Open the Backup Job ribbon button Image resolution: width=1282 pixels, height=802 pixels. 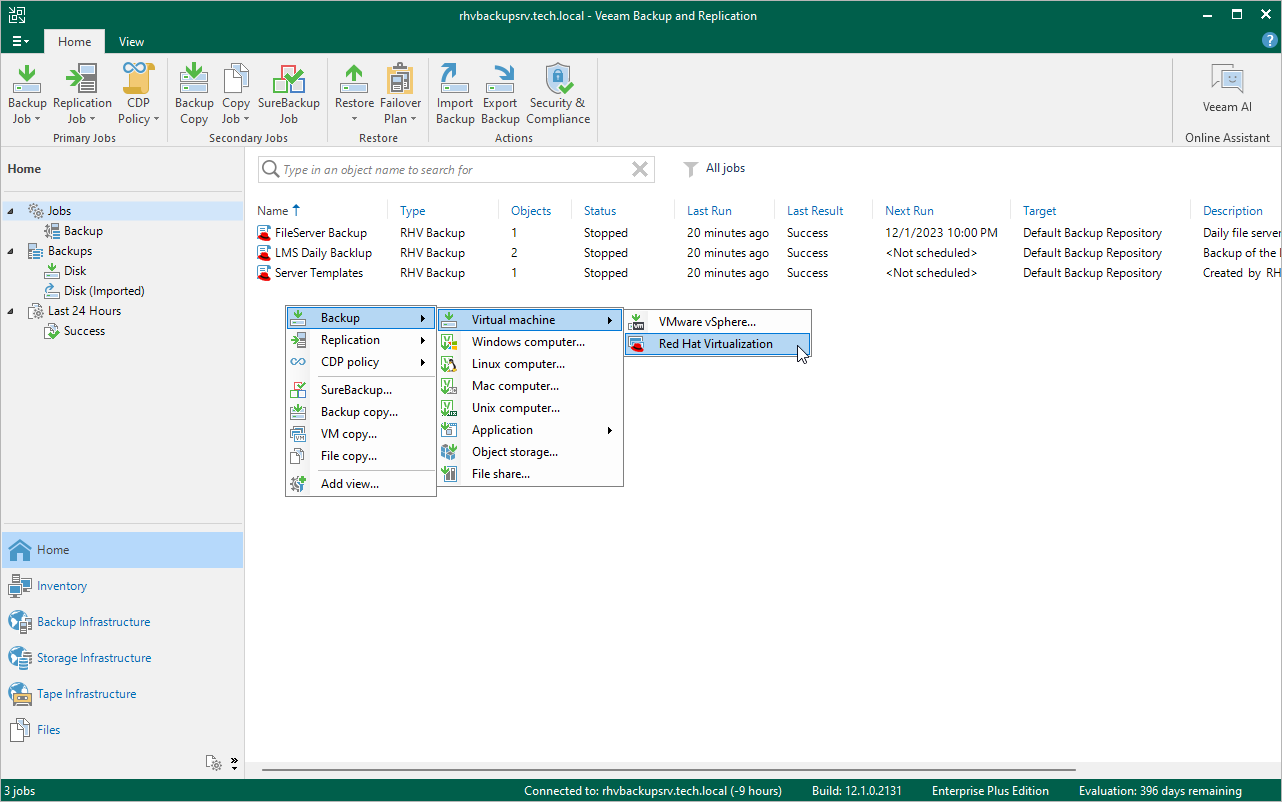pos(27,94)
